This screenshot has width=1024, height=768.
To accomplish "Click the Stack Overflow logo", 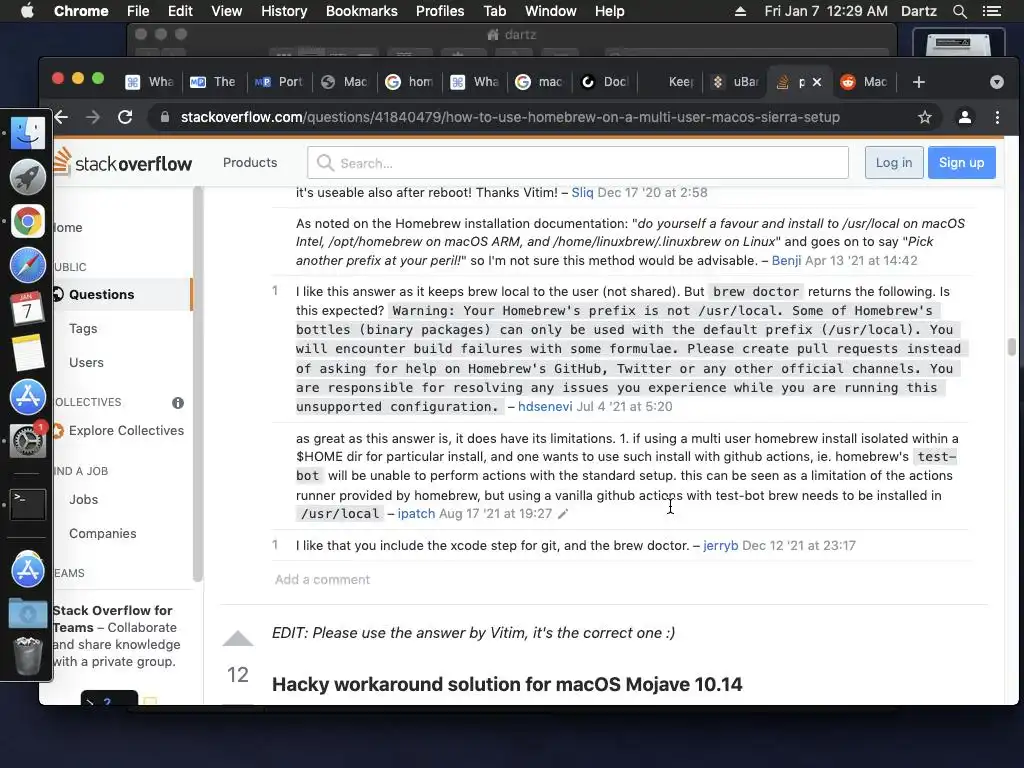I will (123, 163).
